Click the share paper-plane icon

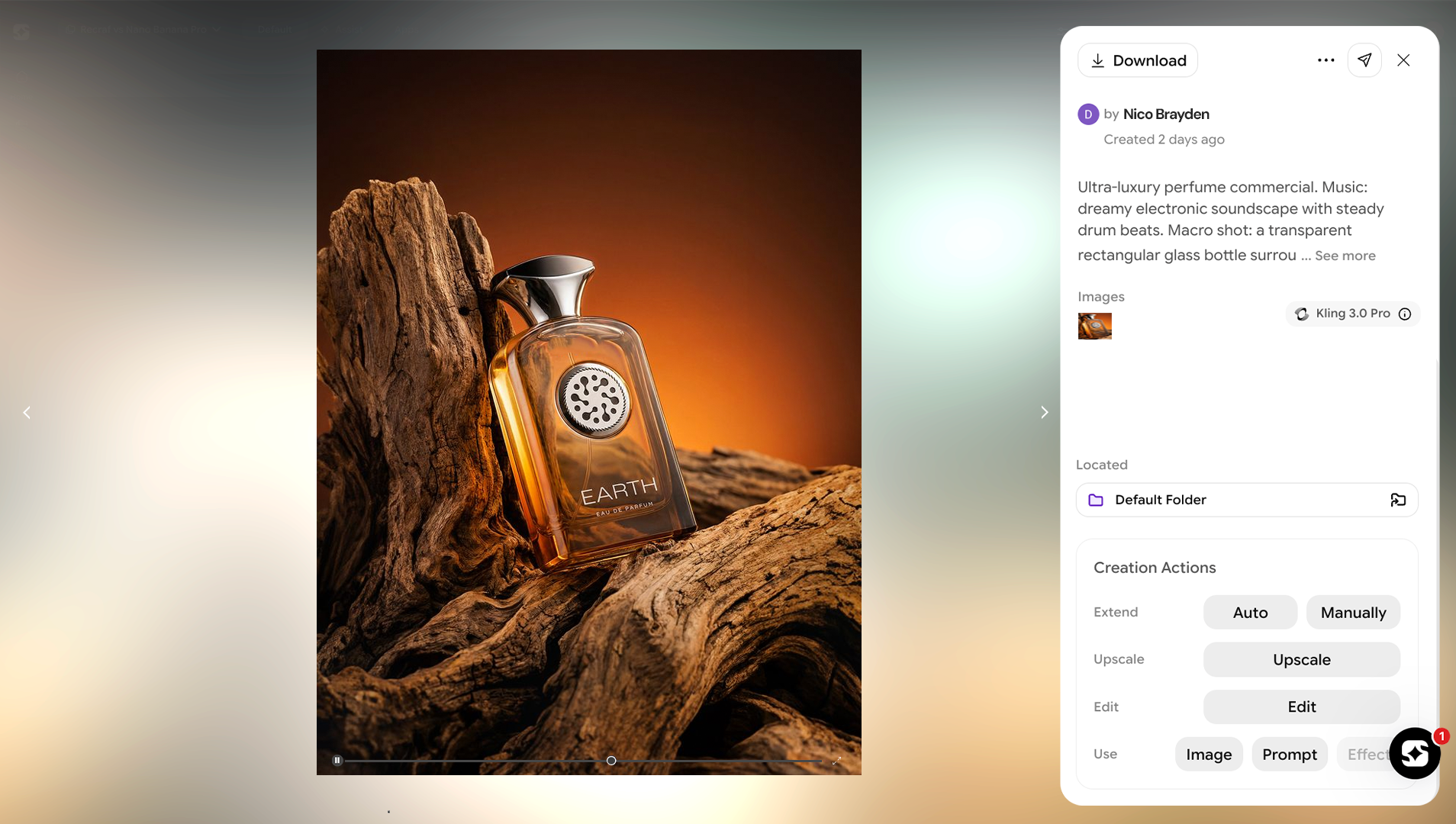[x=1364, y=60]
